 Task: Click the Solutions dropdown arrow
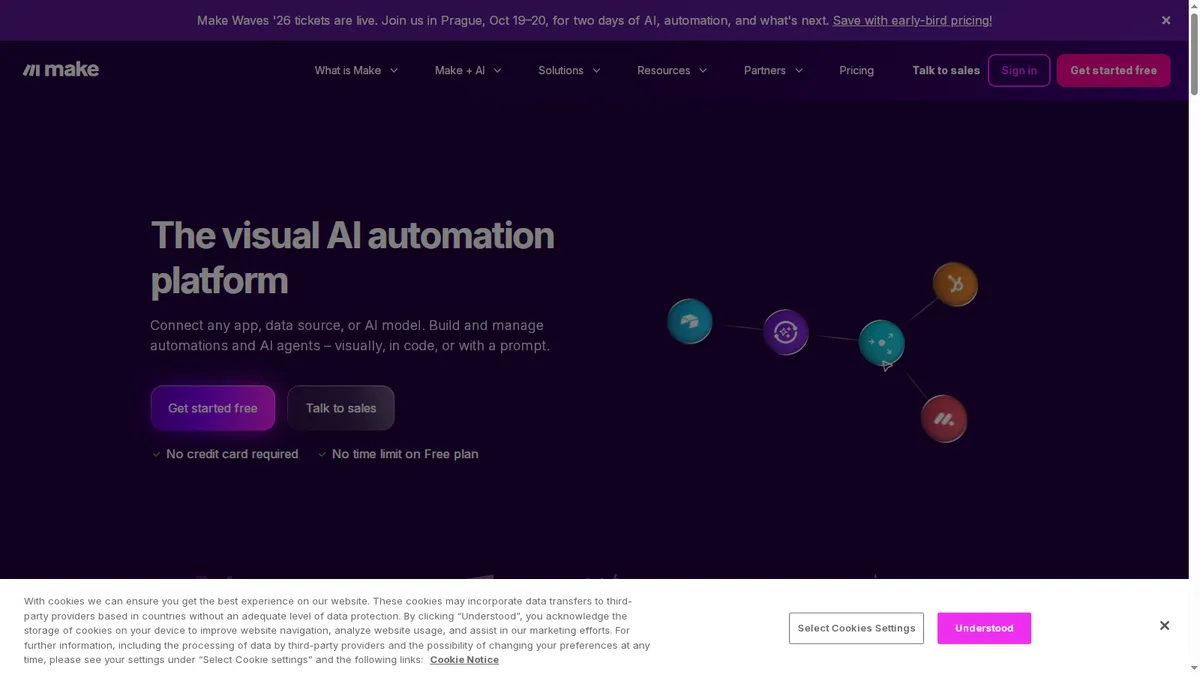click(x=596, y=71)
